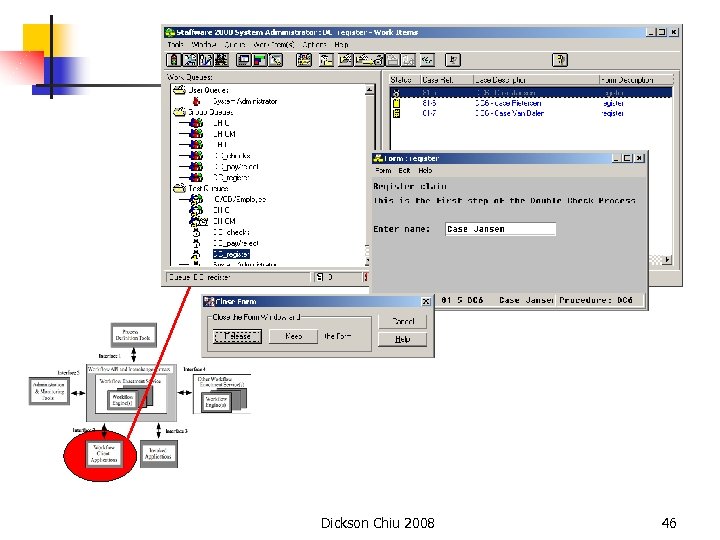This screenshot has height=540, width=720.
Task: Open Help menu in the register form window
Action: (425, 170)
